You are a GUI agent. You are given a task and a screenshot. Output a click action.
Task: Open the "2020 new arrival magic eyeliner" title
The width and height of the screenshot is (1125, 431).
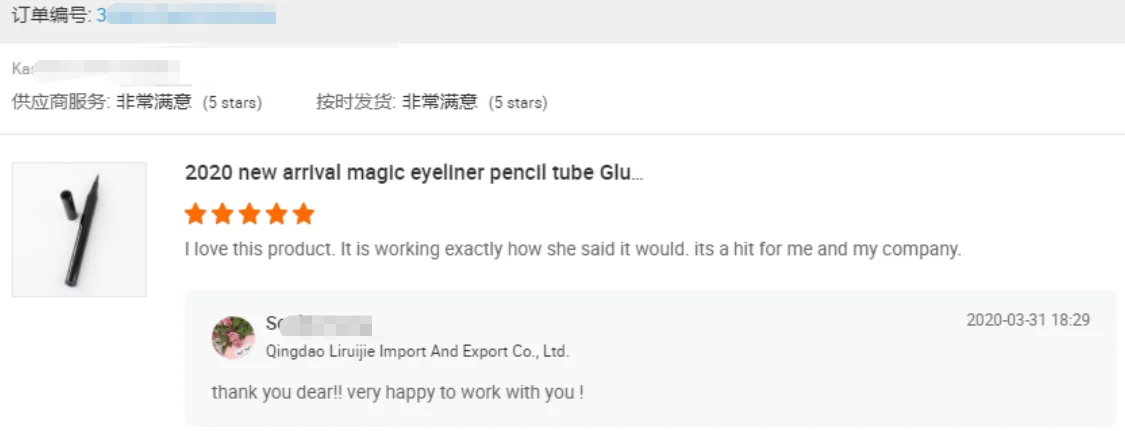414,173
